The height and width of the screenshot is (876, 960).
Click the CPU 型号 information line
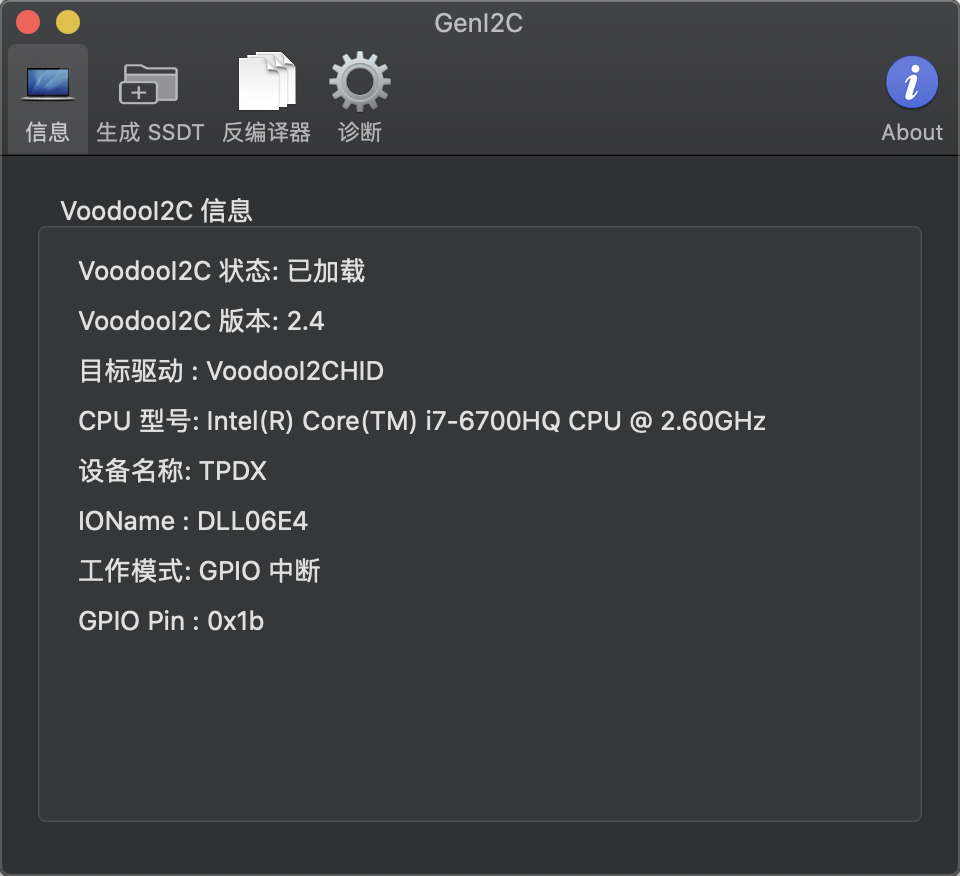tap(420, 421)
